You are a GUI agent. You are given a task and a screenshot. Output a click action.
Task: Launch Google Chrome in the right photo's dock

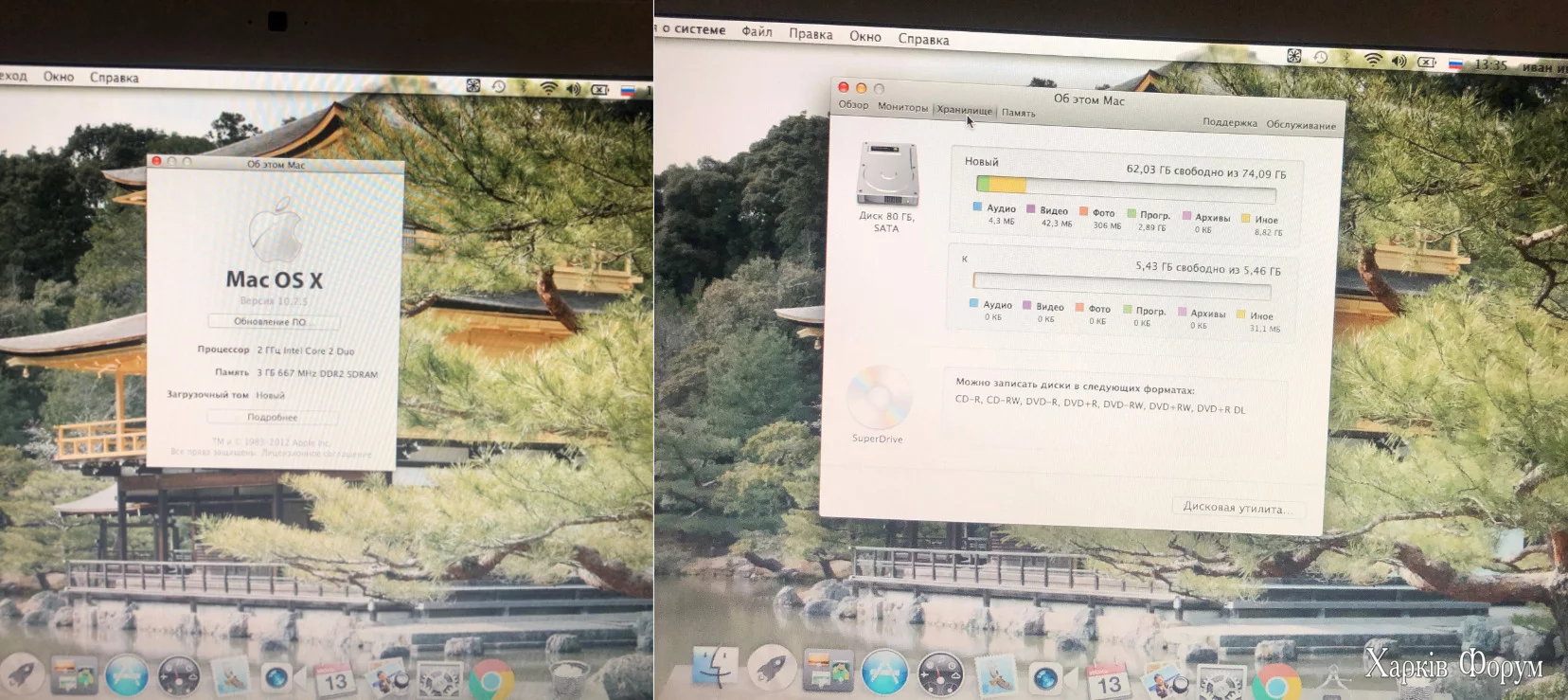tap(1276, 684)
